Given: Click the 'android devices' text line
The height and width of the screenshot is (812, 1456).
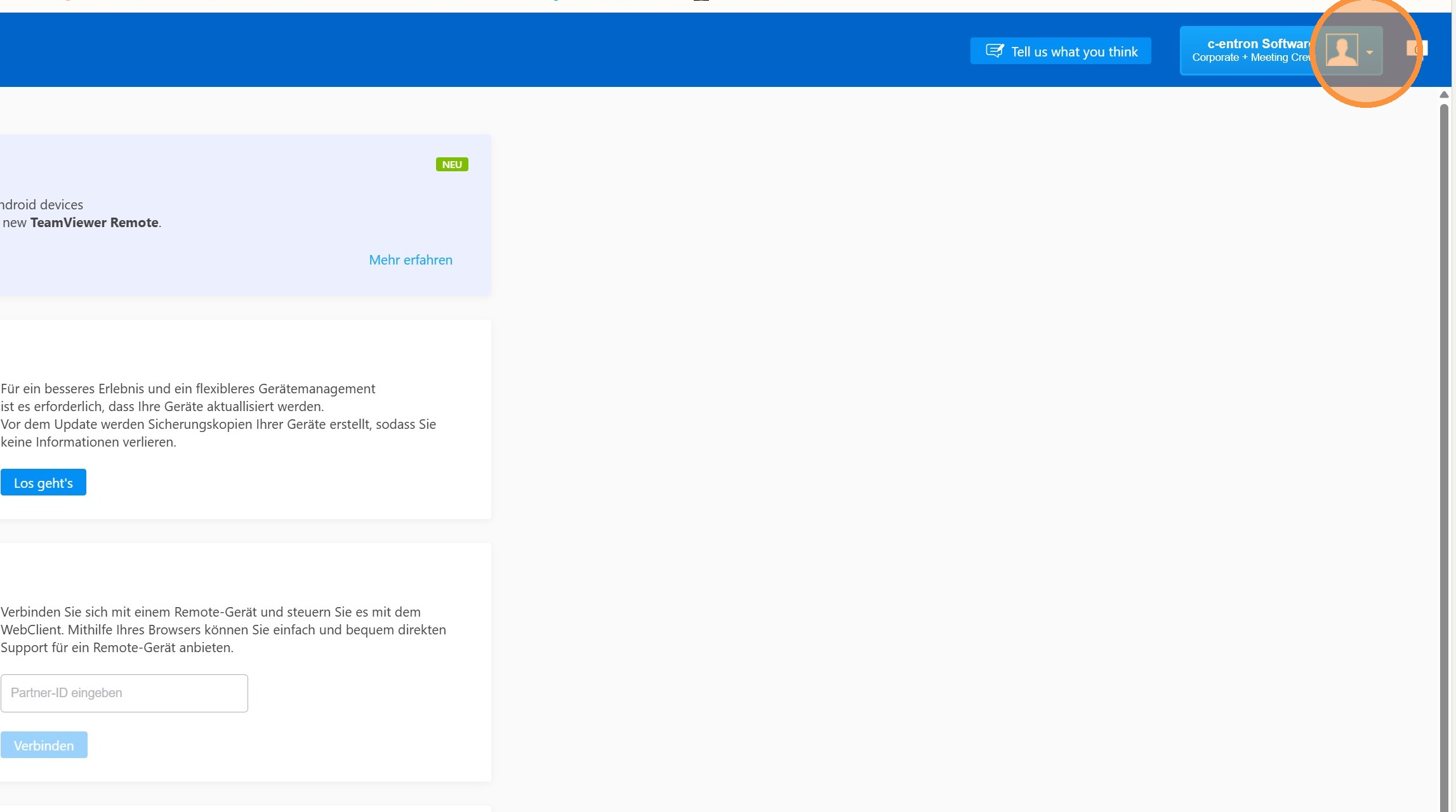Looking at the screenshot, I should [x=42, y=205].
